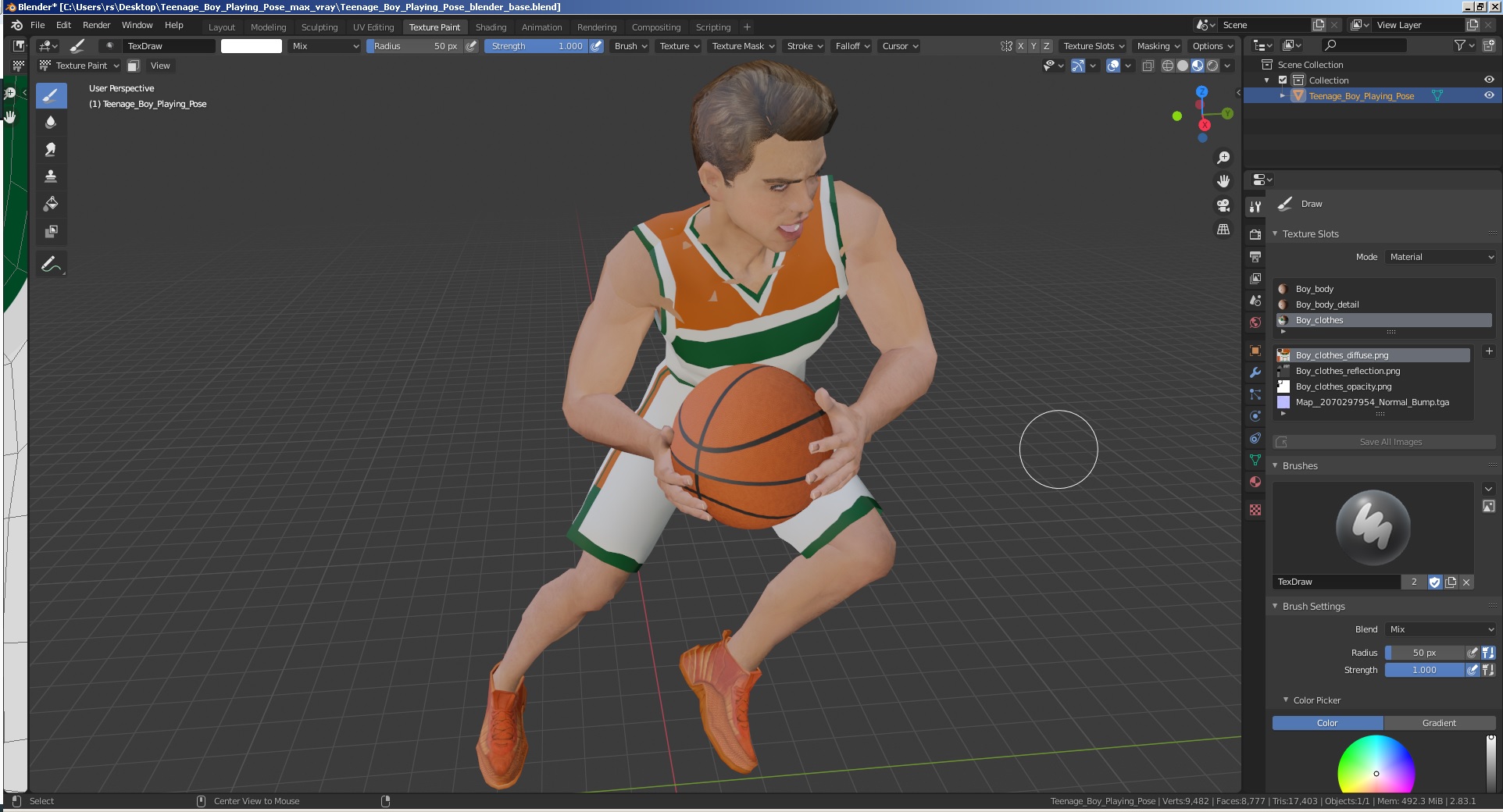Open the Options dropdown
This screenshot has height=812, width=1503.
click(x=1212, y=46)
